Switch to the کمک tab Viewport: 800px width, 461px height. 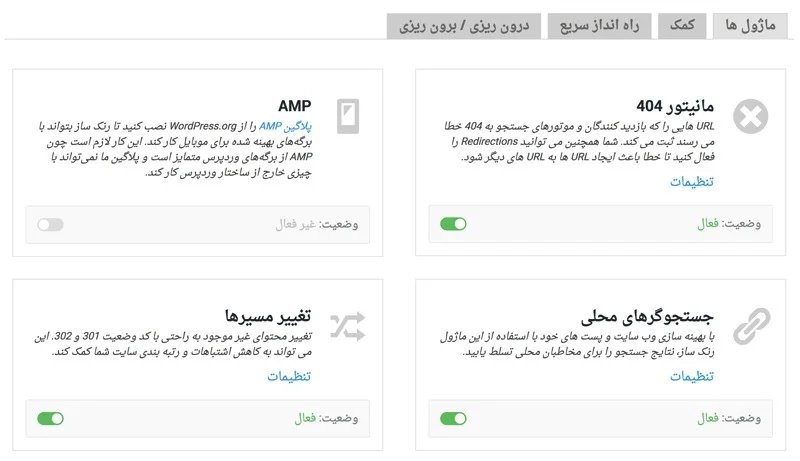682,26
